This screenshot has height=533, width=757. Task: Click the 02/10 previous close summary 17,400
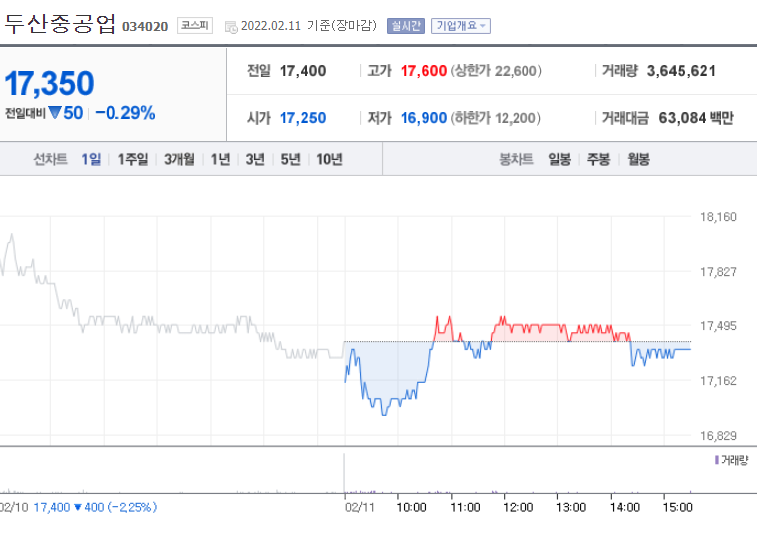tap(52, 507)
